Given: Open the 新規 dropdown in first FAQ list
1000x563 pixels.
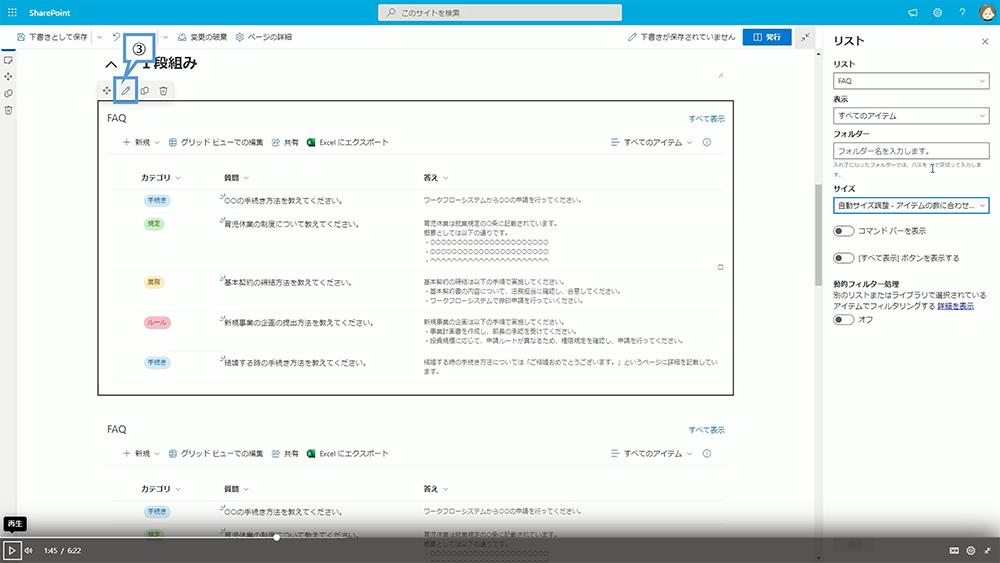Looking at the screenshot, I should 141,142.
